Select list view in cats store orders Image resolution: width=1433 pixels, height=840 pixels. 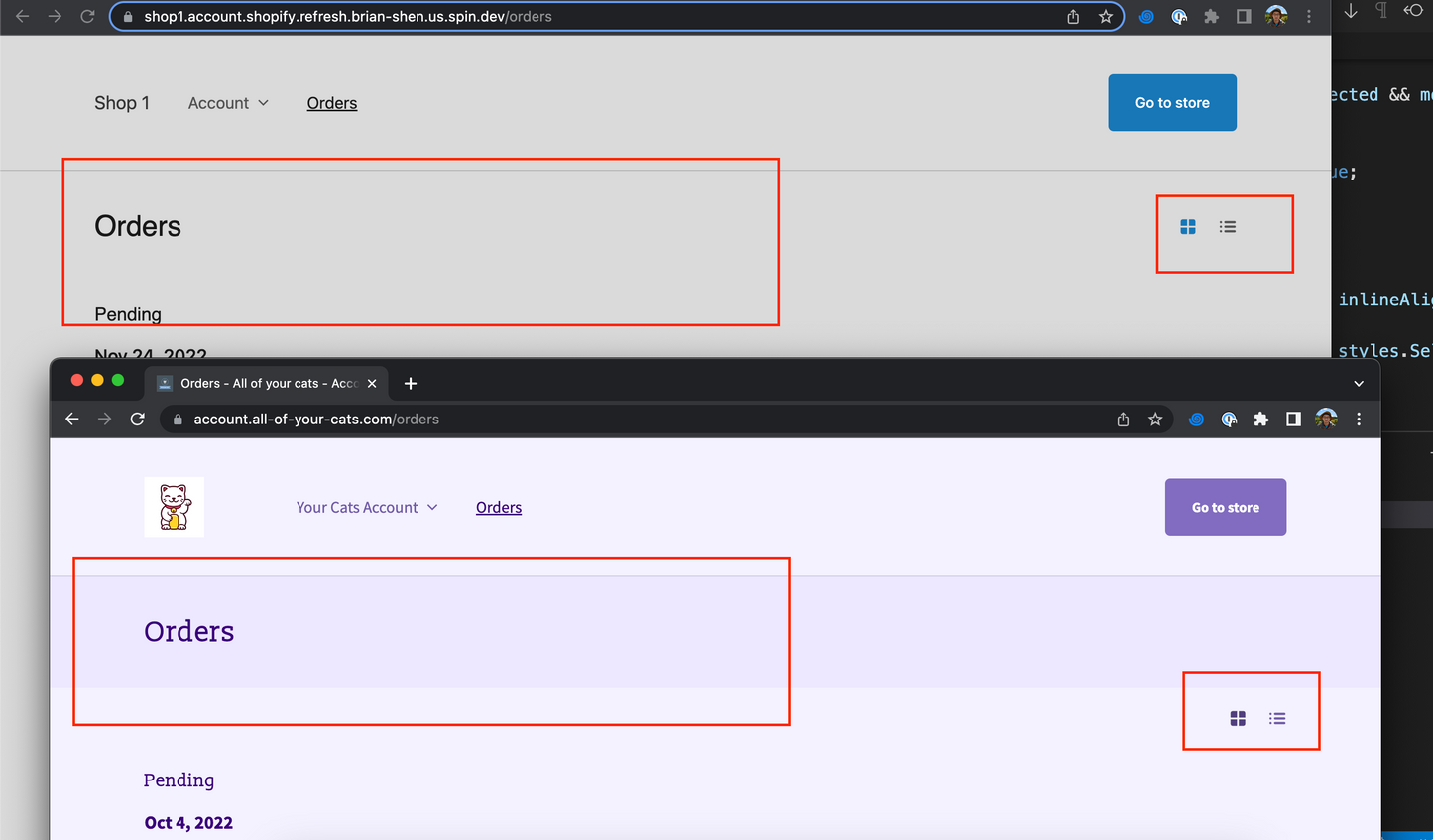pyautogui.click(x=1277, y=718)
